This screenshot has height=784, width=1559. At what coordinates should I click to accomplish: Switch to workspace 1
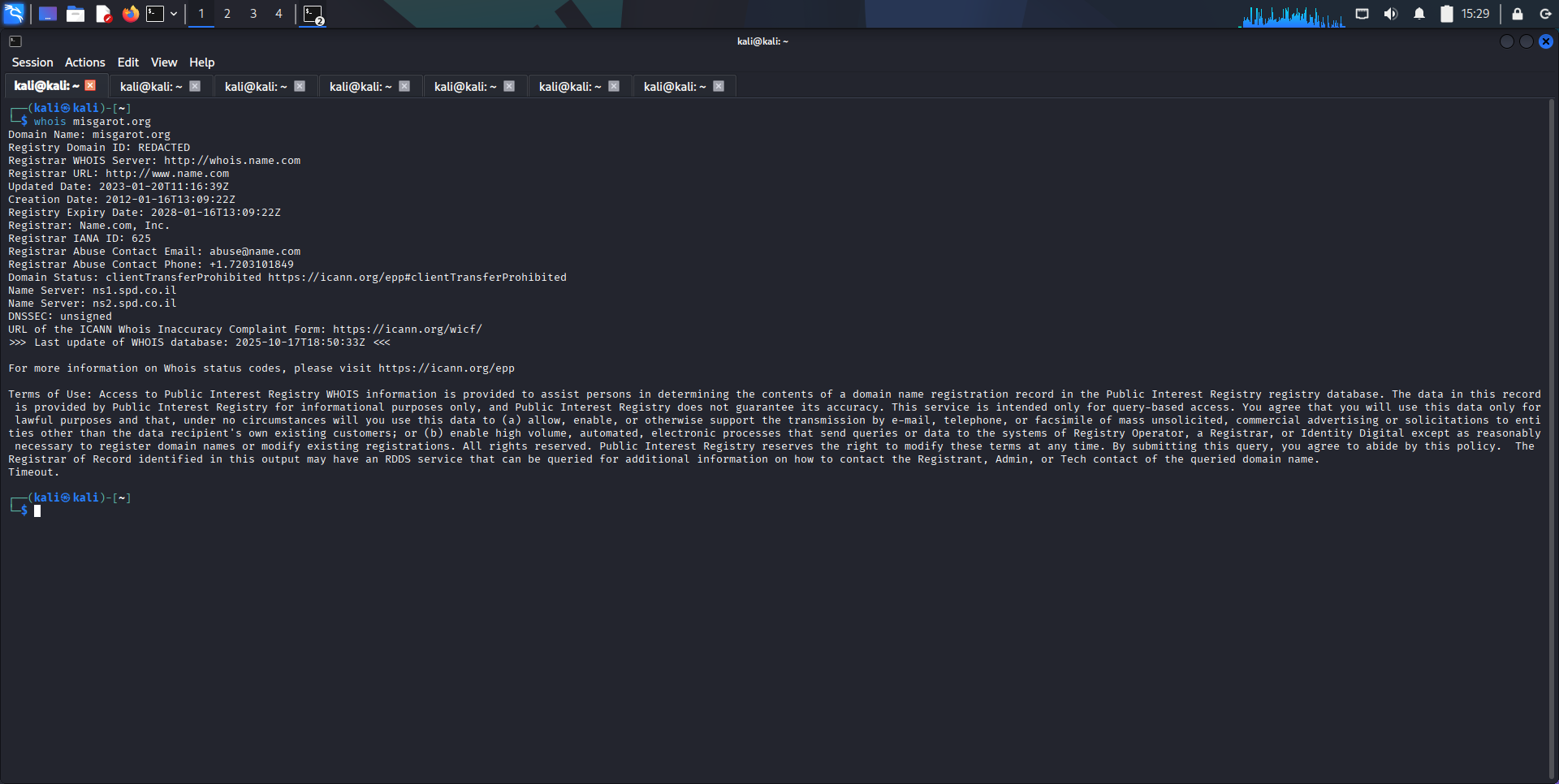(201, 14)
